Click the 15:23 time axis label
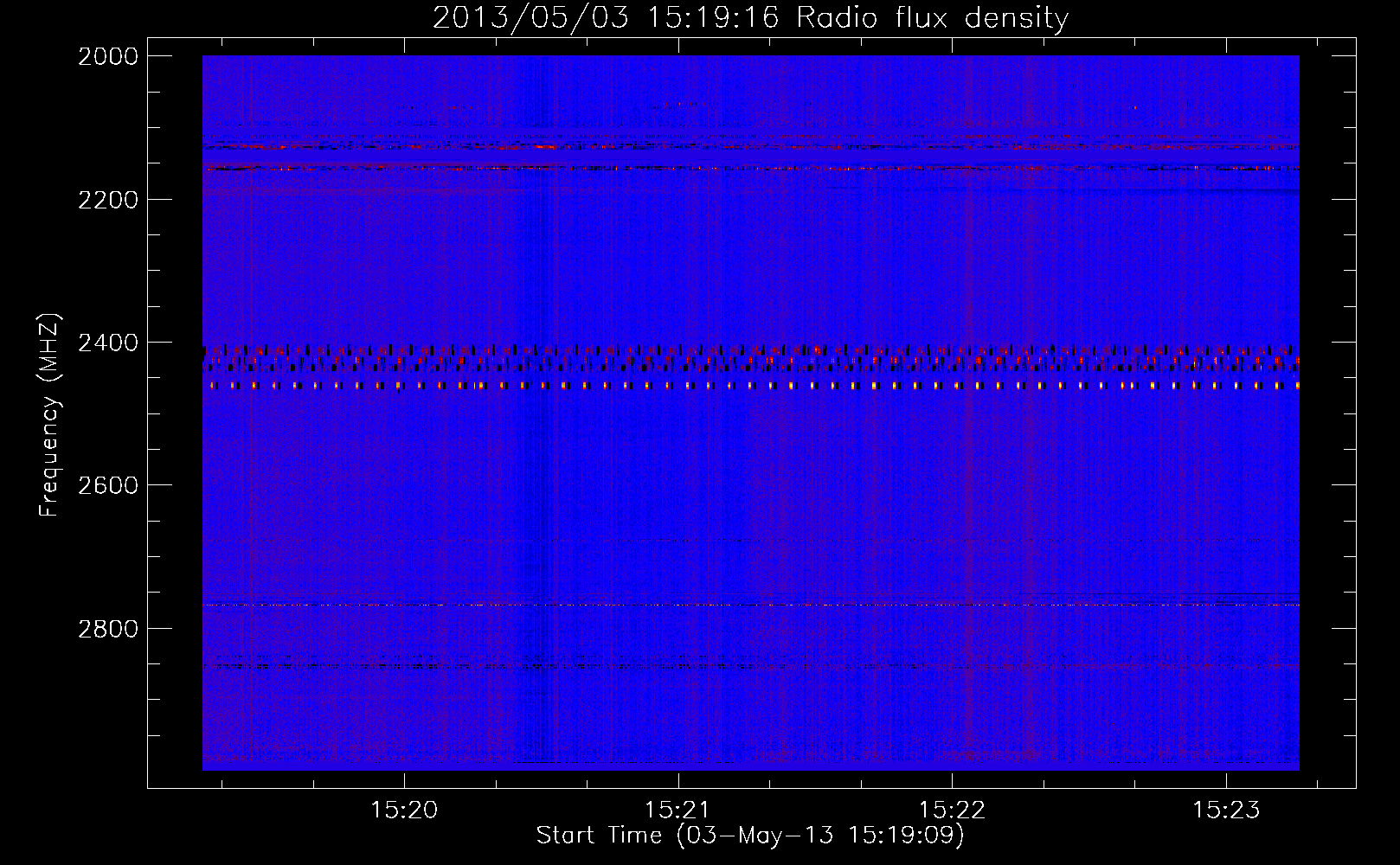Screen dimensions: 1400x865 pyautogui.click(x=1226, y=811)
